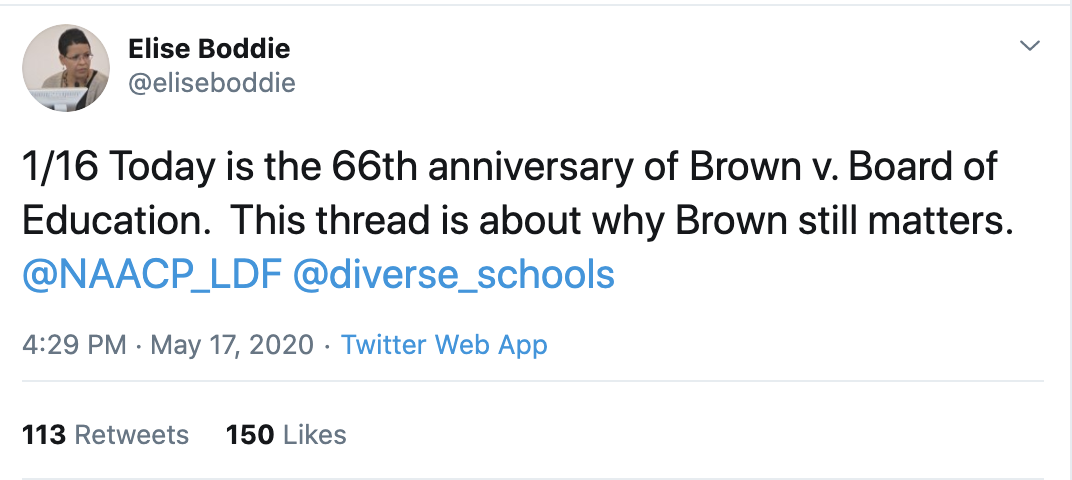The height and width of the screenshot is (480, 1072).
Task: Visit the @diverse_schools mention
Action: (x=452, y=274)
